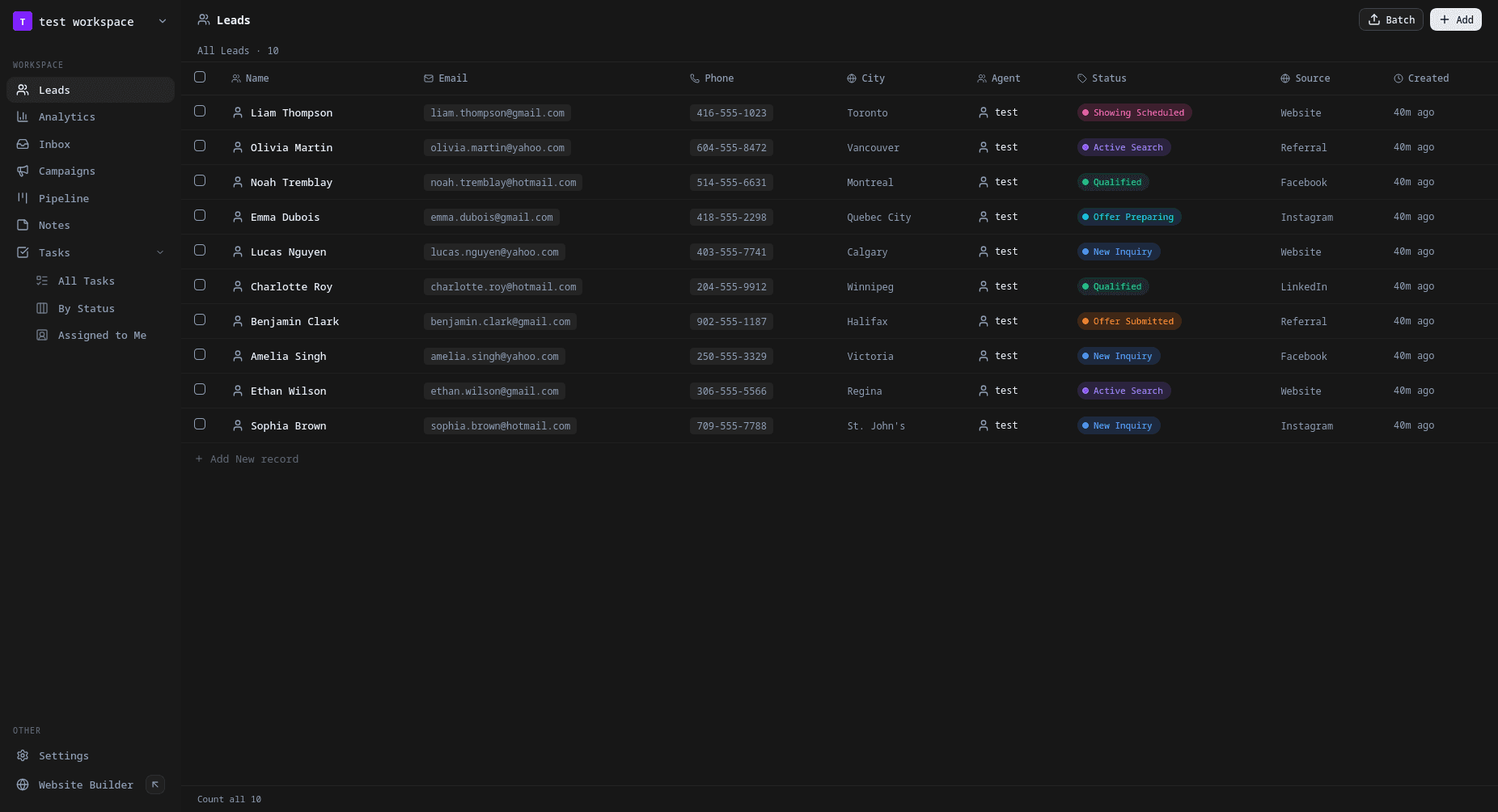The image size is (1498, 812).
Task: Click the plus icon beside Add New record
Action: (199, 459)
